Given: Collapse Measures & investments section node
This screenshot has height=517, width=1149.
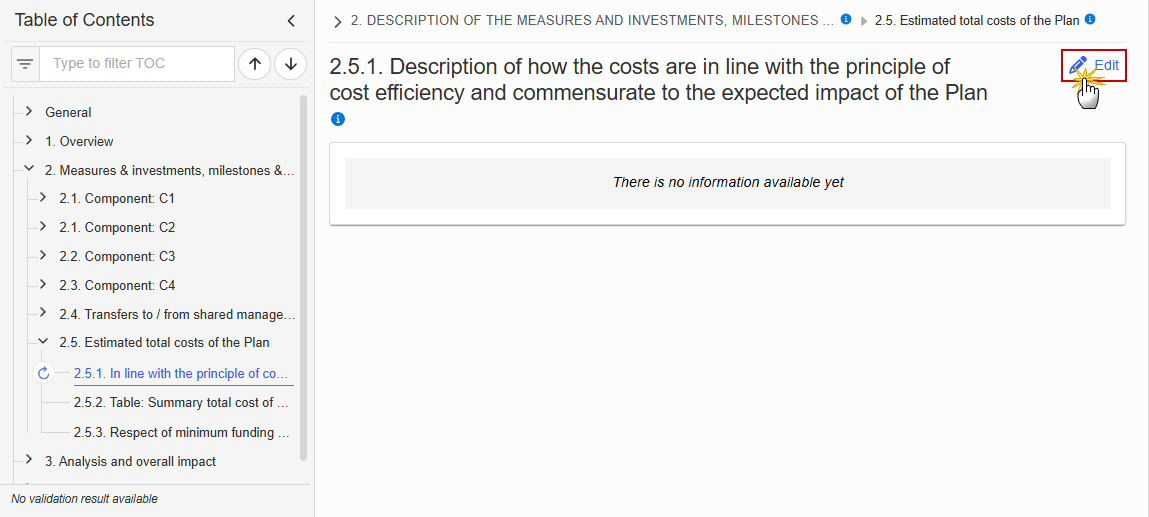Looking at the screenshot, I should tap(29, 169).
